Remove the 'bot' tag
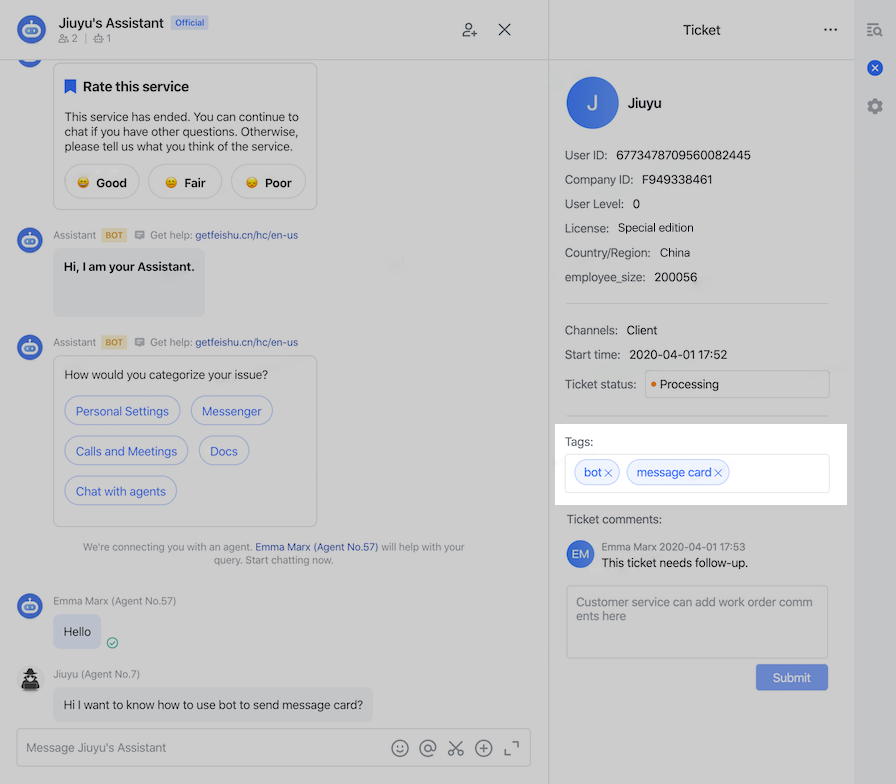 (609, 473)
